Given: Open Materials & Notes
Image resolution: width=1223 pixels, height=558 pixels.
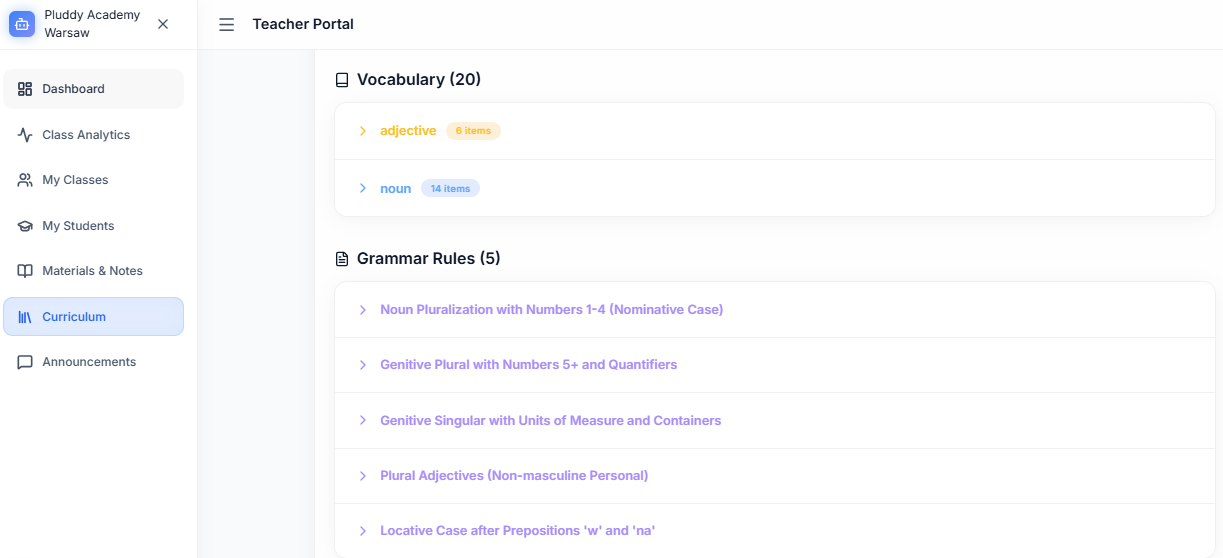Looking at the screenshot, I should tap(93, 271).
